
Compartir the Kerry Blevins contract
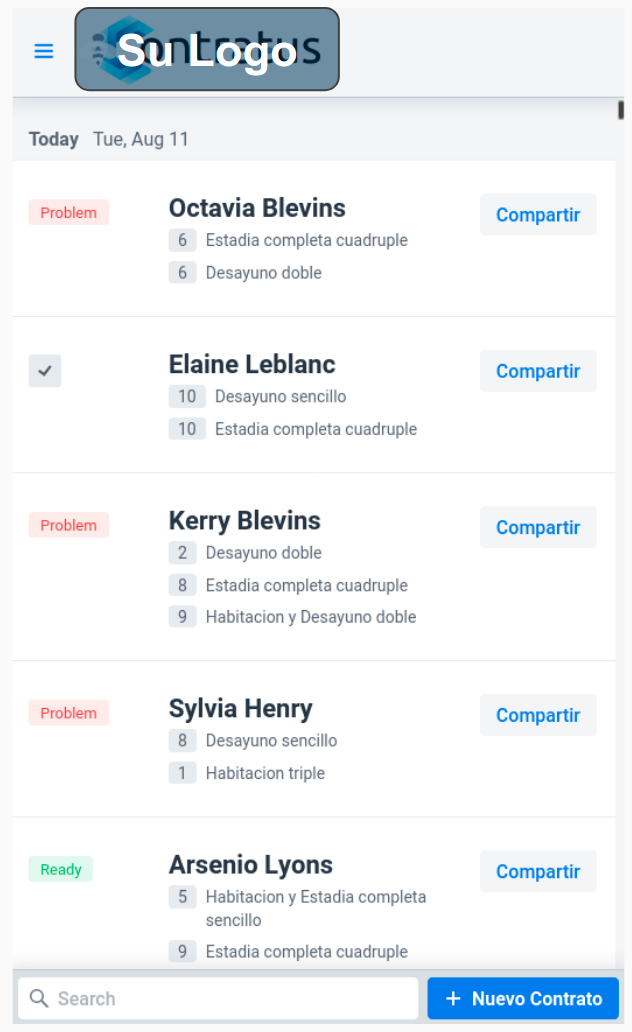click(537, 527)
